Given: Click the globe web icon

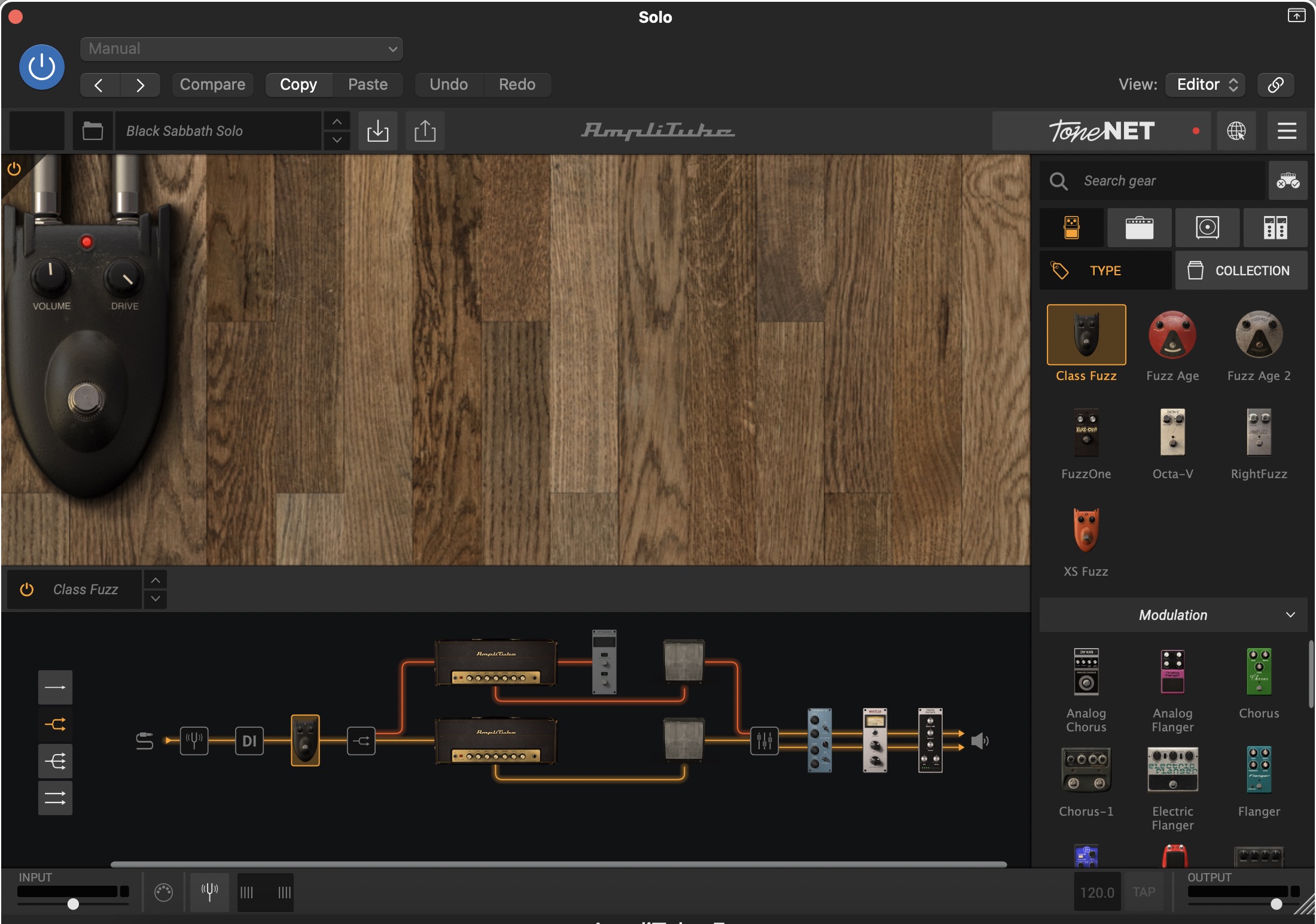Looking at the screenshot, I should 1236,130.
